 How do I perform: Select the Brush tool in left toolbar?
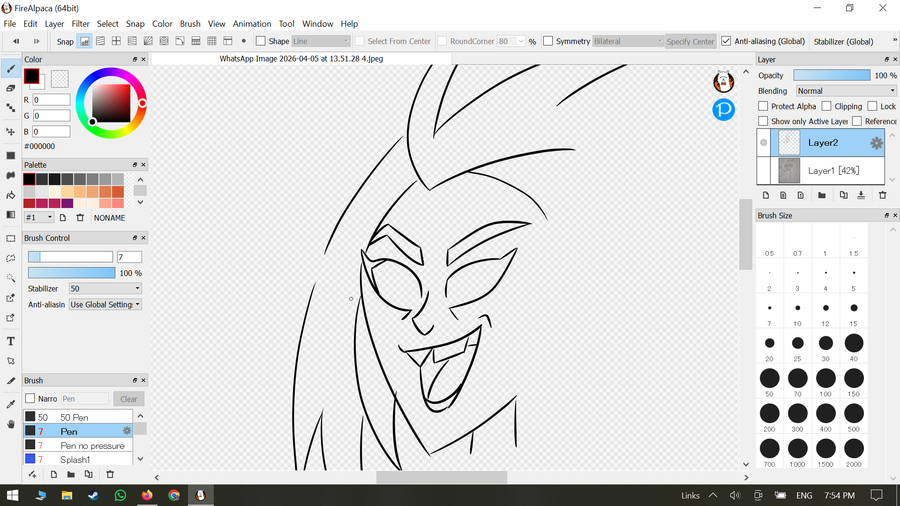tap(11, 69)
